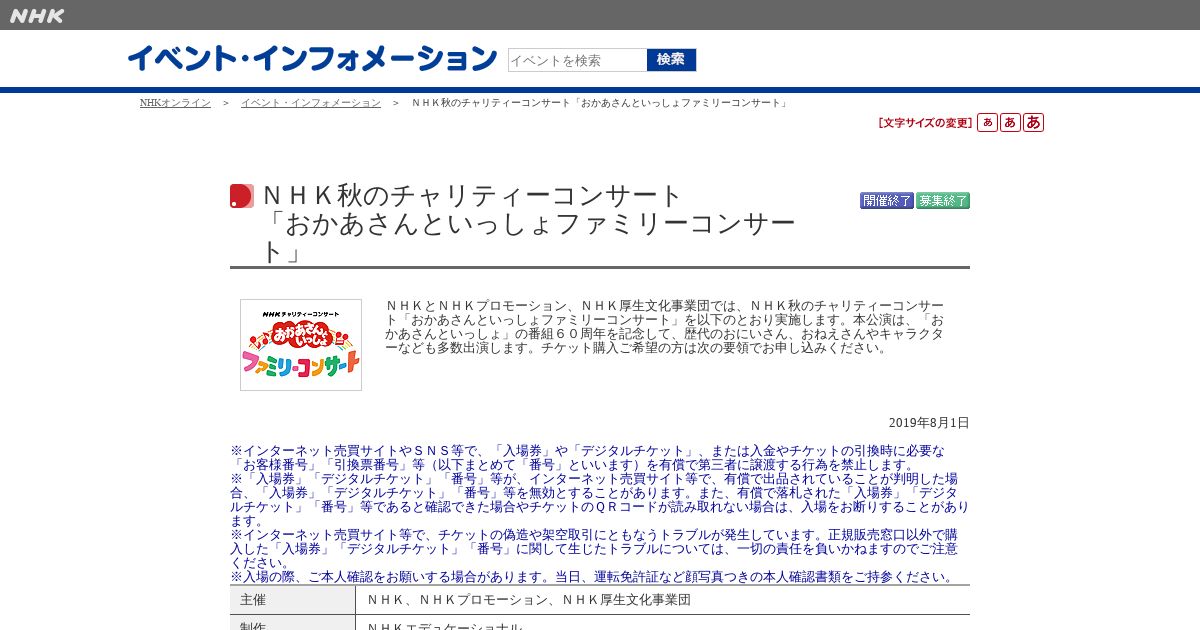Open the イベント・インフォメーション title logo
Viewport: 1200px width, 630px height.
pyautogui.click(x=312, y=59)
